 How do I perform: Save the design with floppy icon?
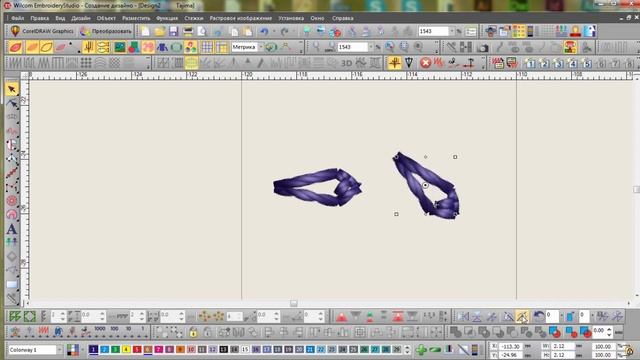174,31
